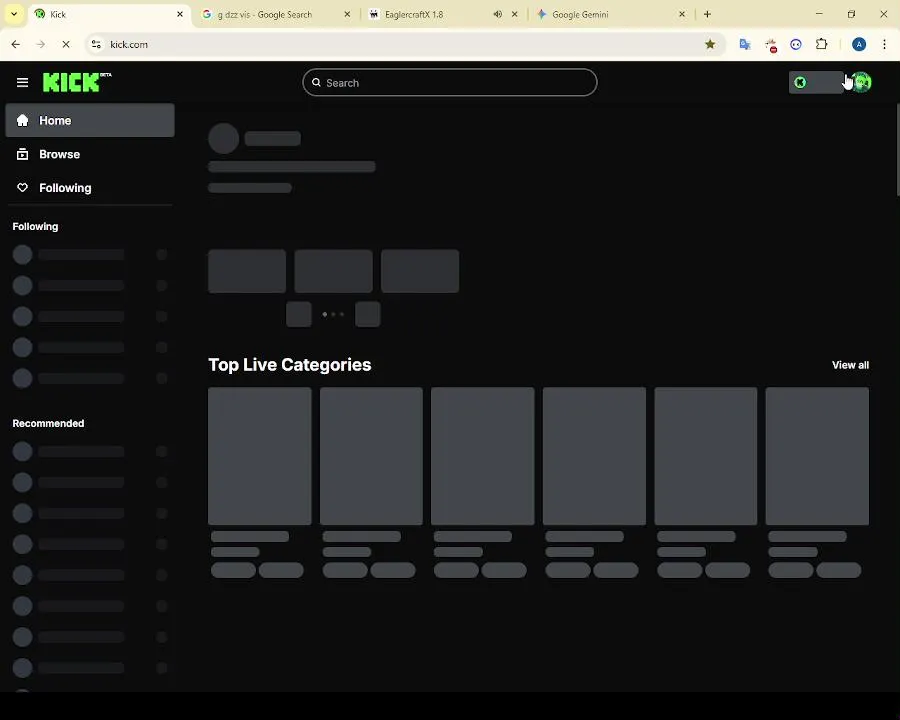Close the EaglercraftX 1.8 tab

[x=514, y=14]
